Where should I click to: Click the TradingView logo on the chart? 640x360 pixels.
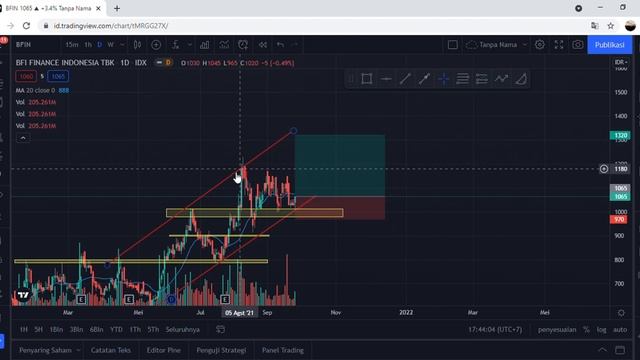(23, 295)
